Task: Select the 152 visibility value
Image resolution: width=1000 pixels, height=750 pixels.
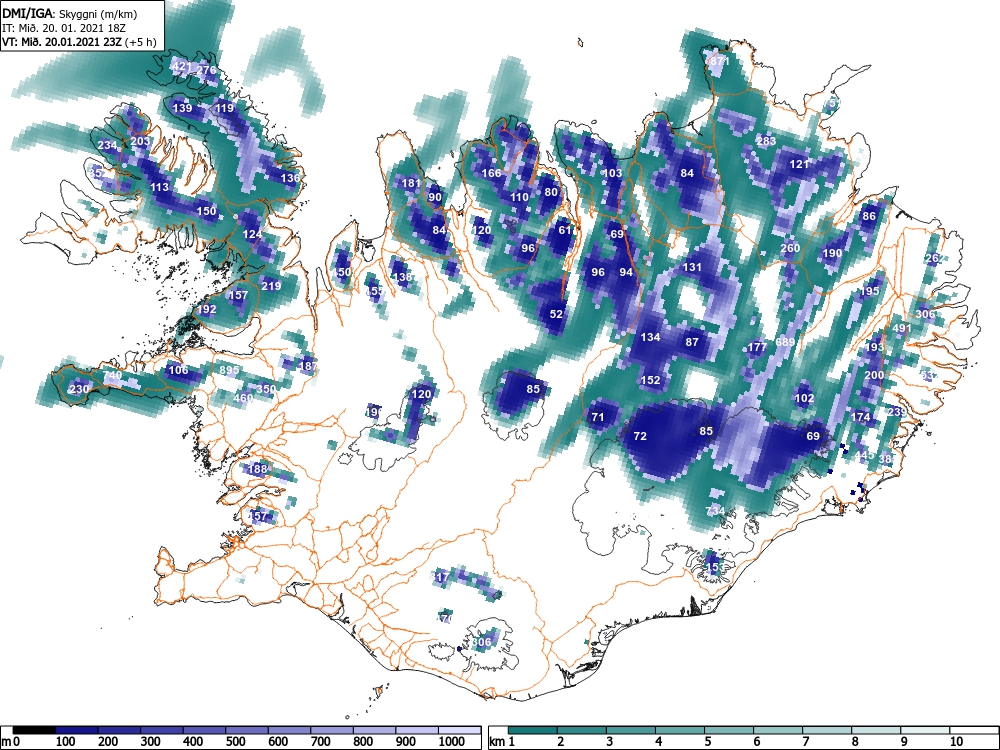Action: pyautogui.click(x=650, y=379)
